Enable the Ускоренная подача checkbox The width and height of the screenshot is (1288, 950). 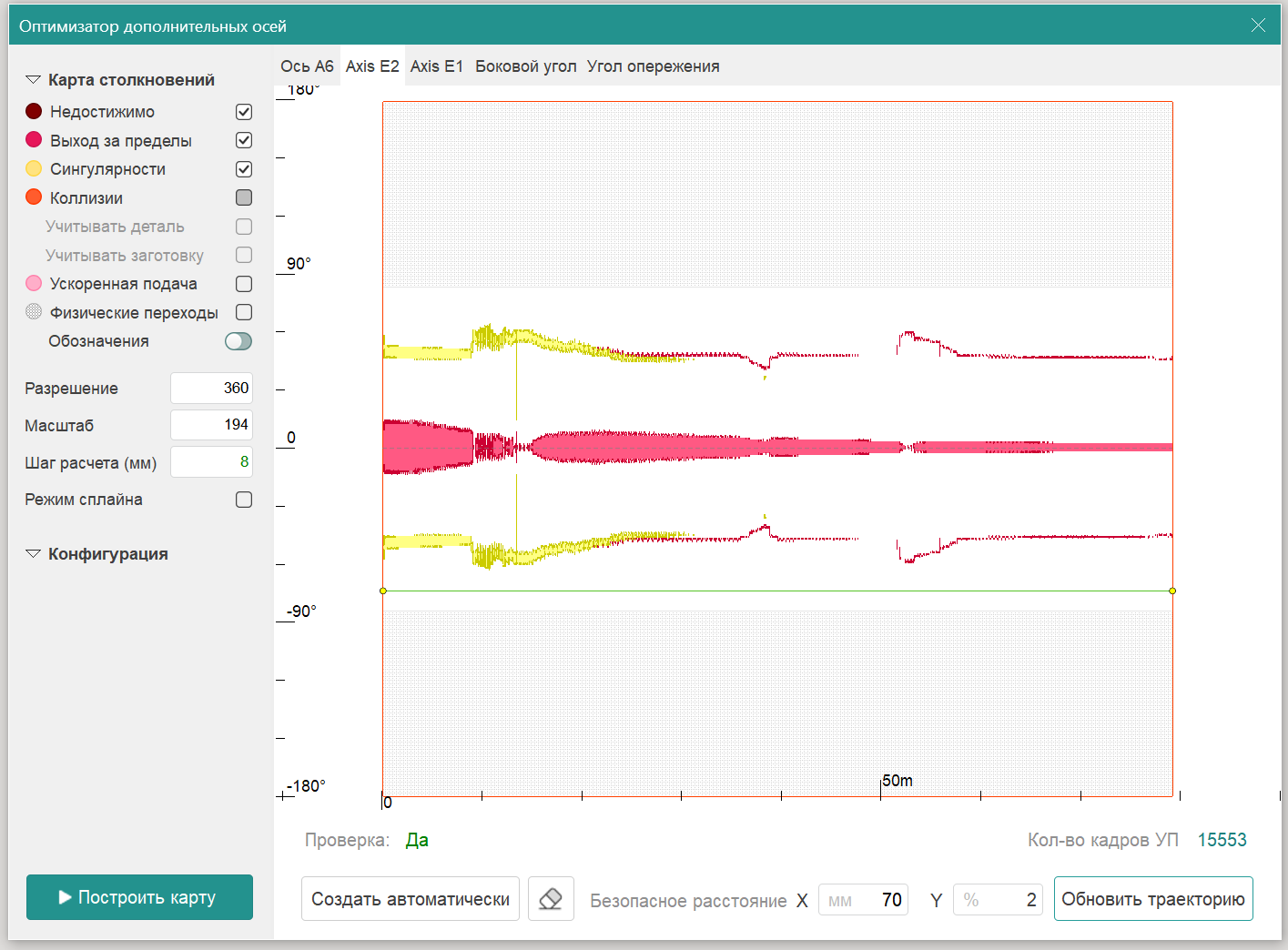coord(244,284)
